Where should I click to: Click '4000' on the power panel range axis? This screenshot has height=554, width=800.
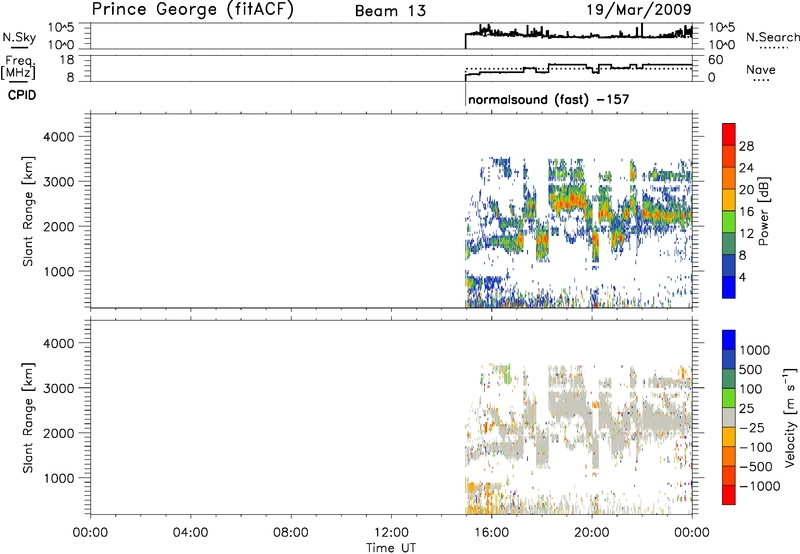[x=58, y=137]
